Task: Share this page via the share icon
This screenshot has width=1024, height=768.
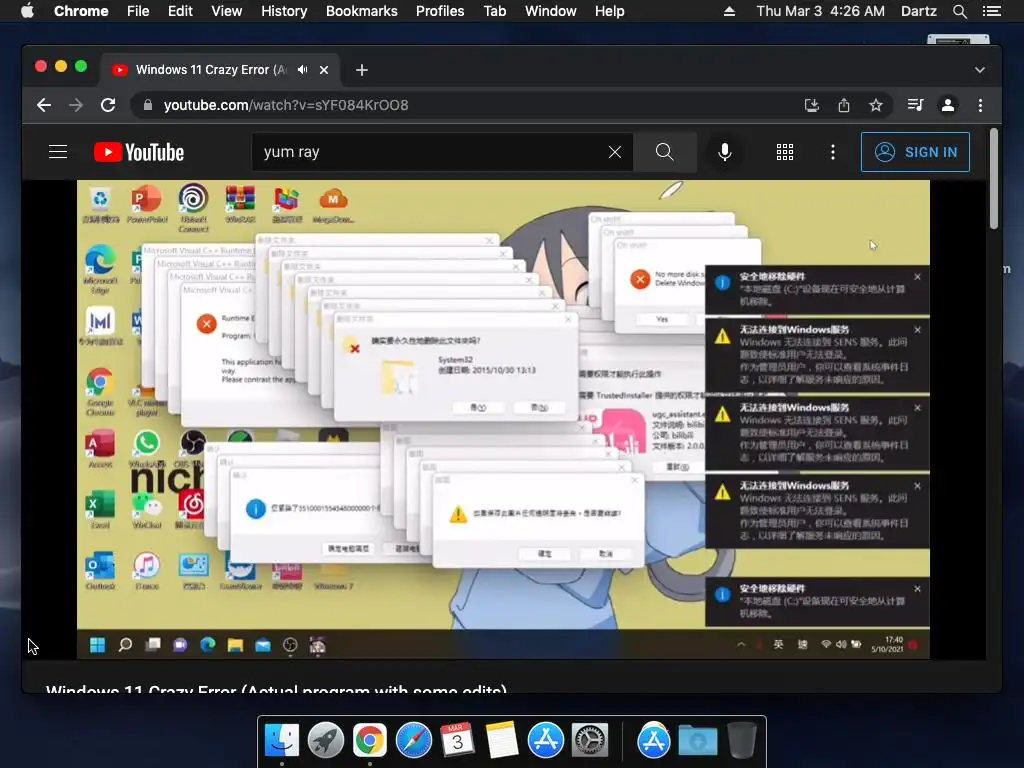Action: 844,105
